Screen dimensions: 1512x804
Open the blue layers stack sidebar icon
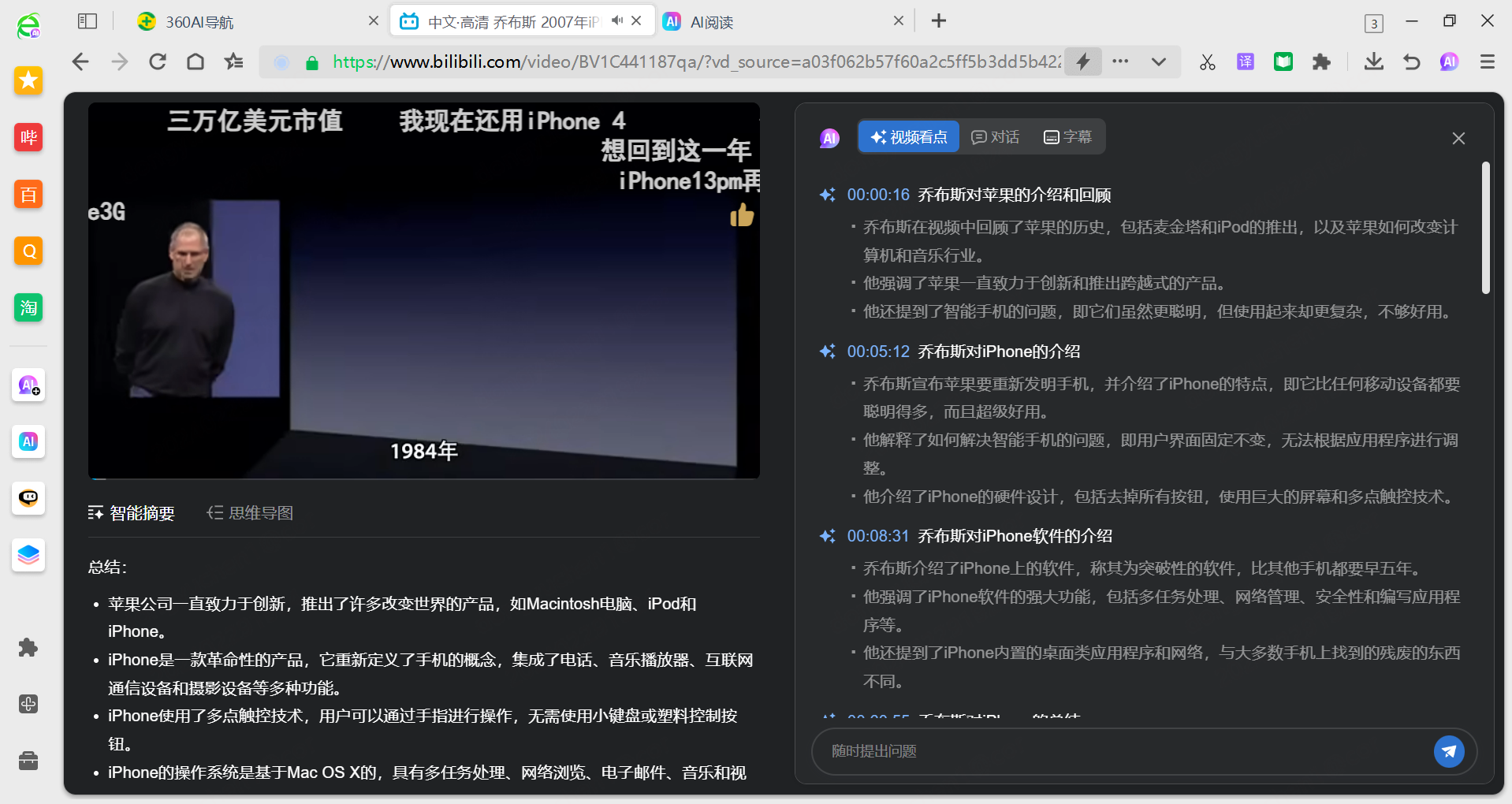click(28, 555)
